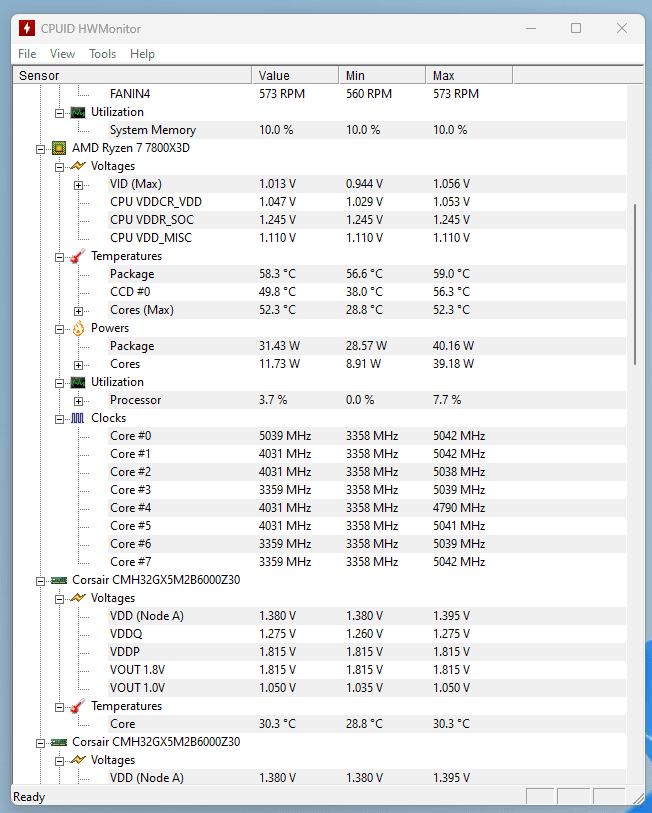The image size is (652, 813).
Task: Click the Value column header
Action: [295, 75]
